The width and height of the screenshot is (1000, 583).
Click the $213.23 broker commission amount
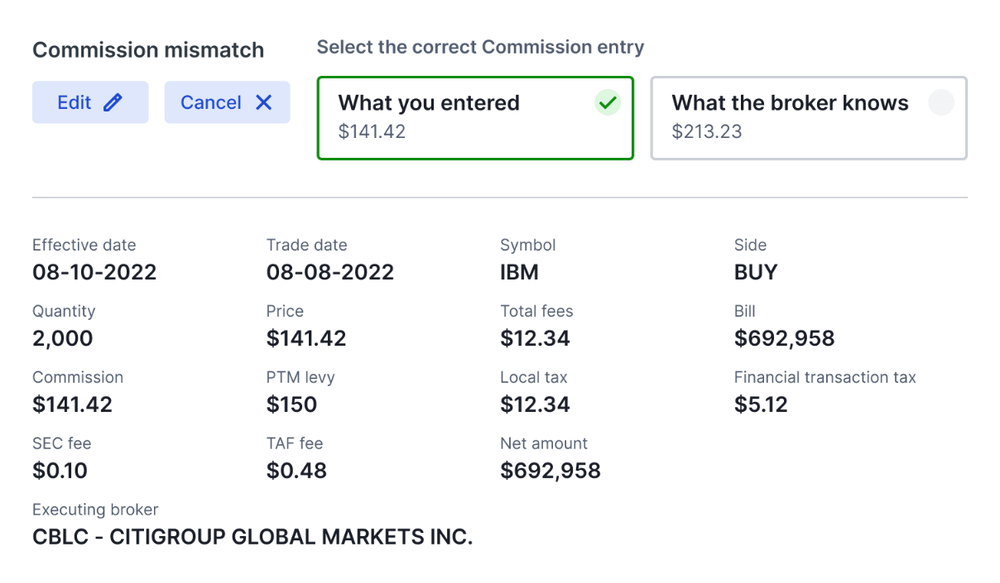707,131
